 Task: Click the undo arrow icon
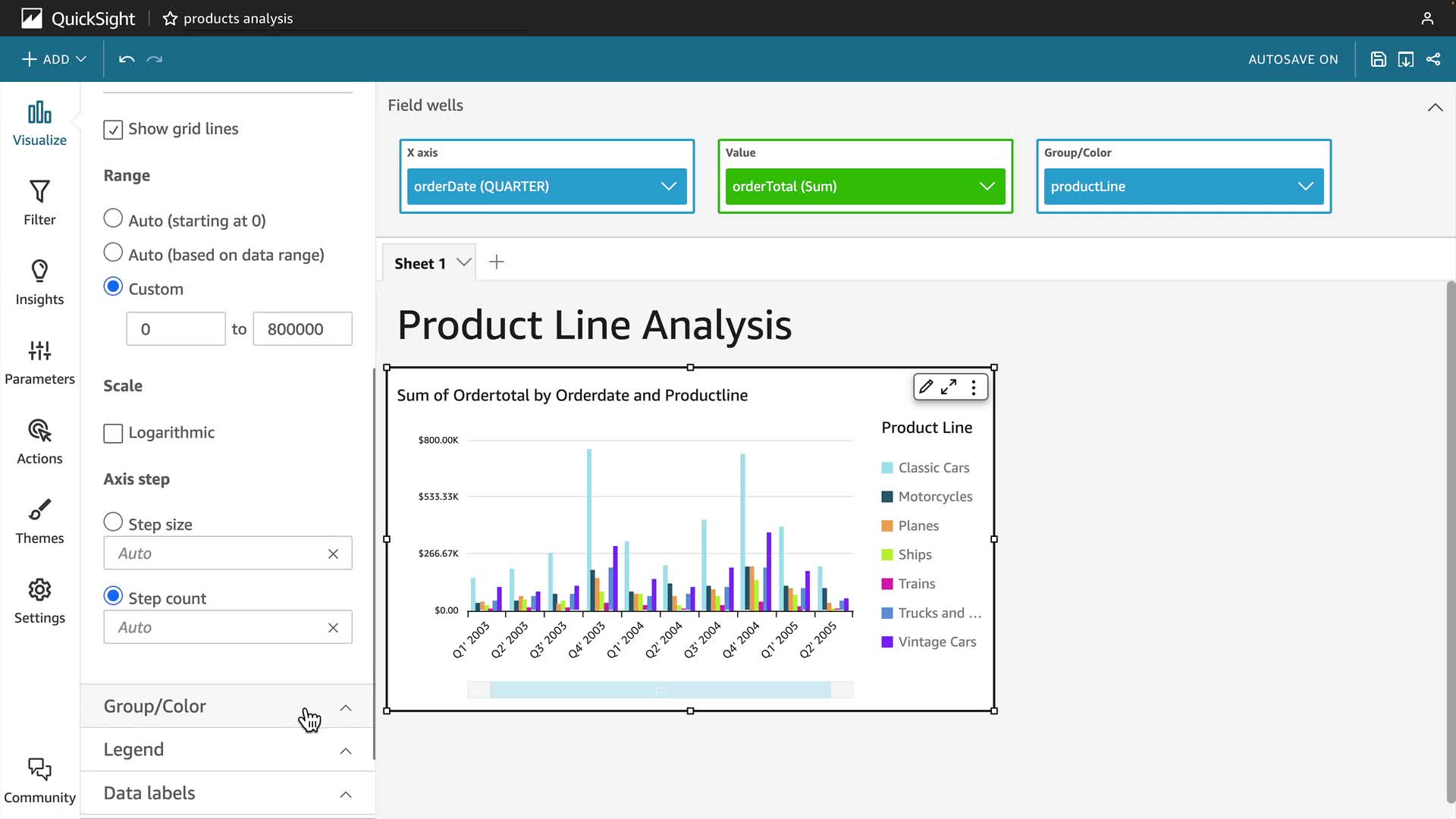pyautogui.click(x=127, y=59)
